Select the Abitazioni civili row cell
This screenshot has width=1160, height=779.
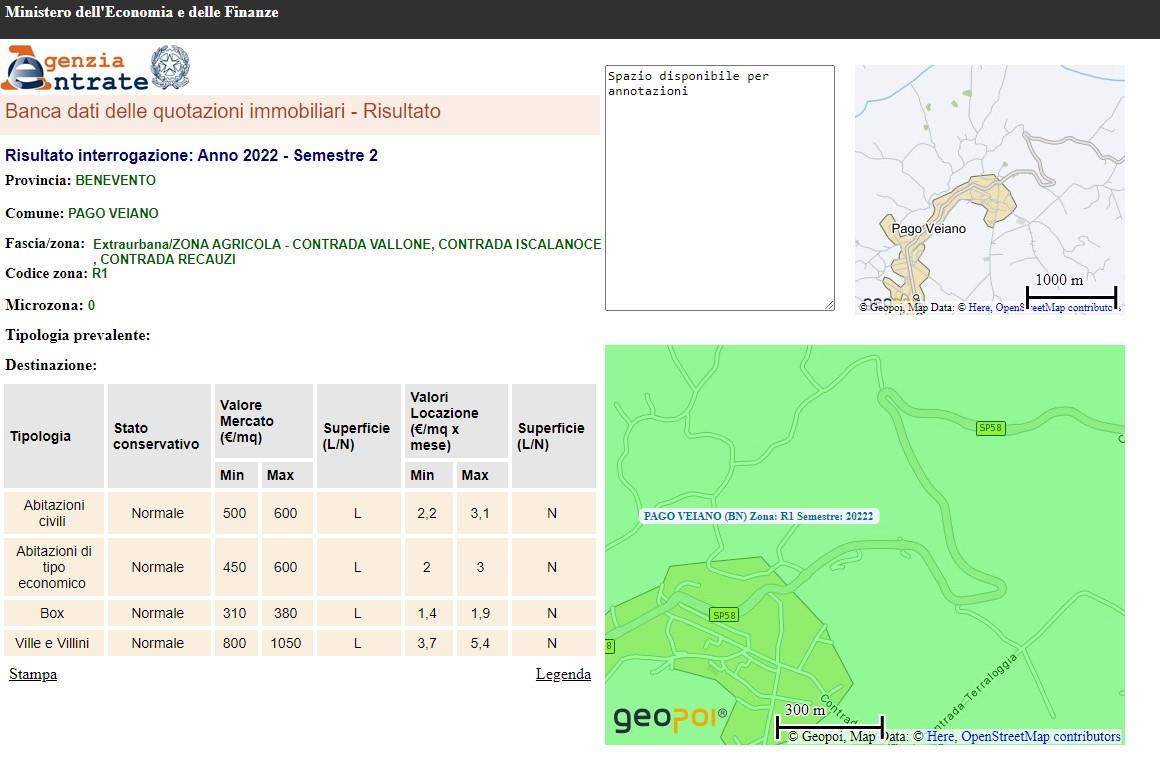pos(53,513)
